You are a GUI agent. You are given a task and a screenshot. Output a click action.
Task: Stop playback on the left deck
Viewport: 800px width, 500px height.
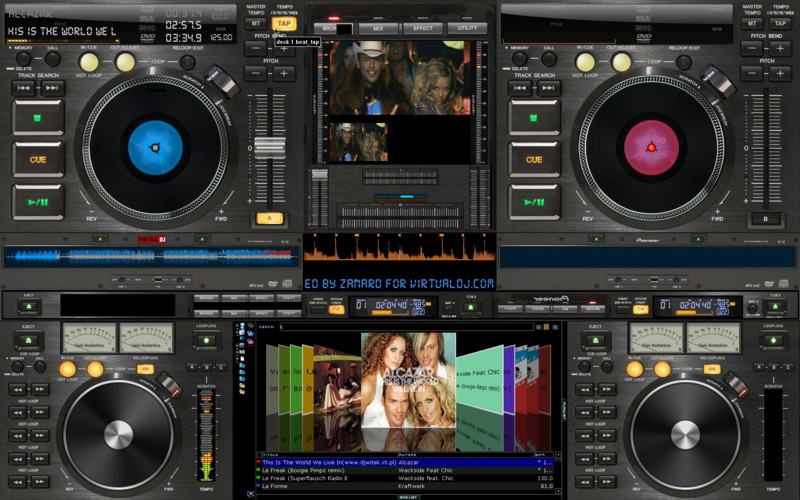pyautogui.click(x=37, y=117)
